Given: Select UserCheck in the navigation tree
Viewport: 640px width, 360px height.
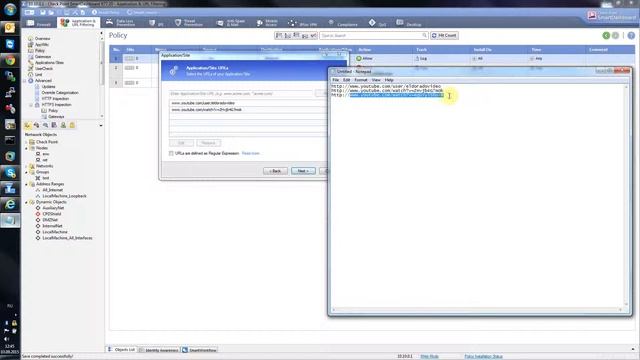Looking at the screenshot, I should (40, 69).
